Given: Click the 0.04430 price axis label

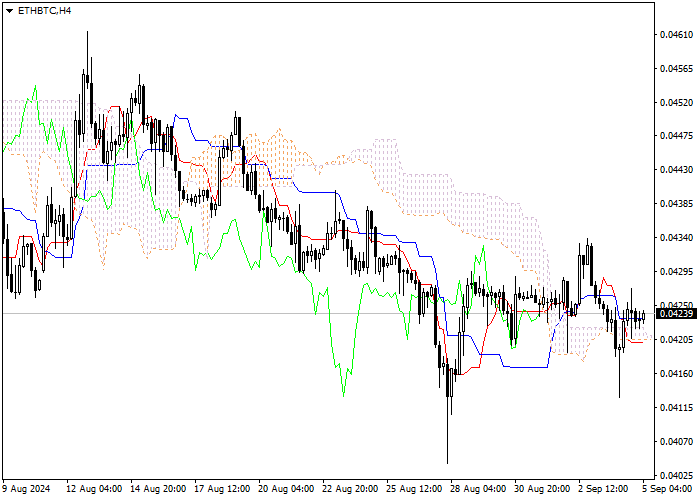Looking at the screenshot, I should pyautogui.click(x=677, y=170).
